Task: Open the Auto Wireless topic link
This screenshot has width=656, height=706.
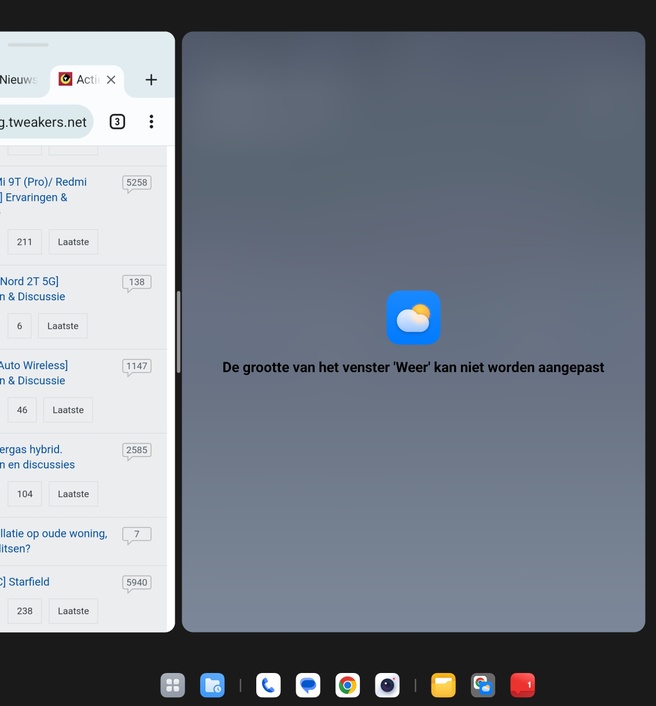Action: (x=34, y=373)
